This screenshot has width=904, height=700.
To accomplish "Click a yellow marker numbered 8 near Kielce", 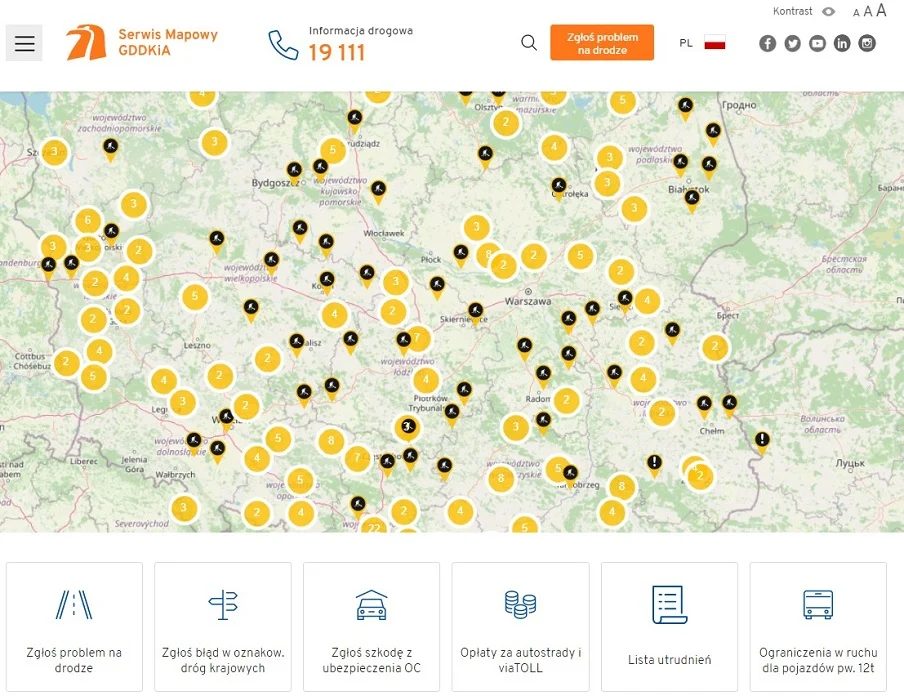I will (x=501, y=478).
